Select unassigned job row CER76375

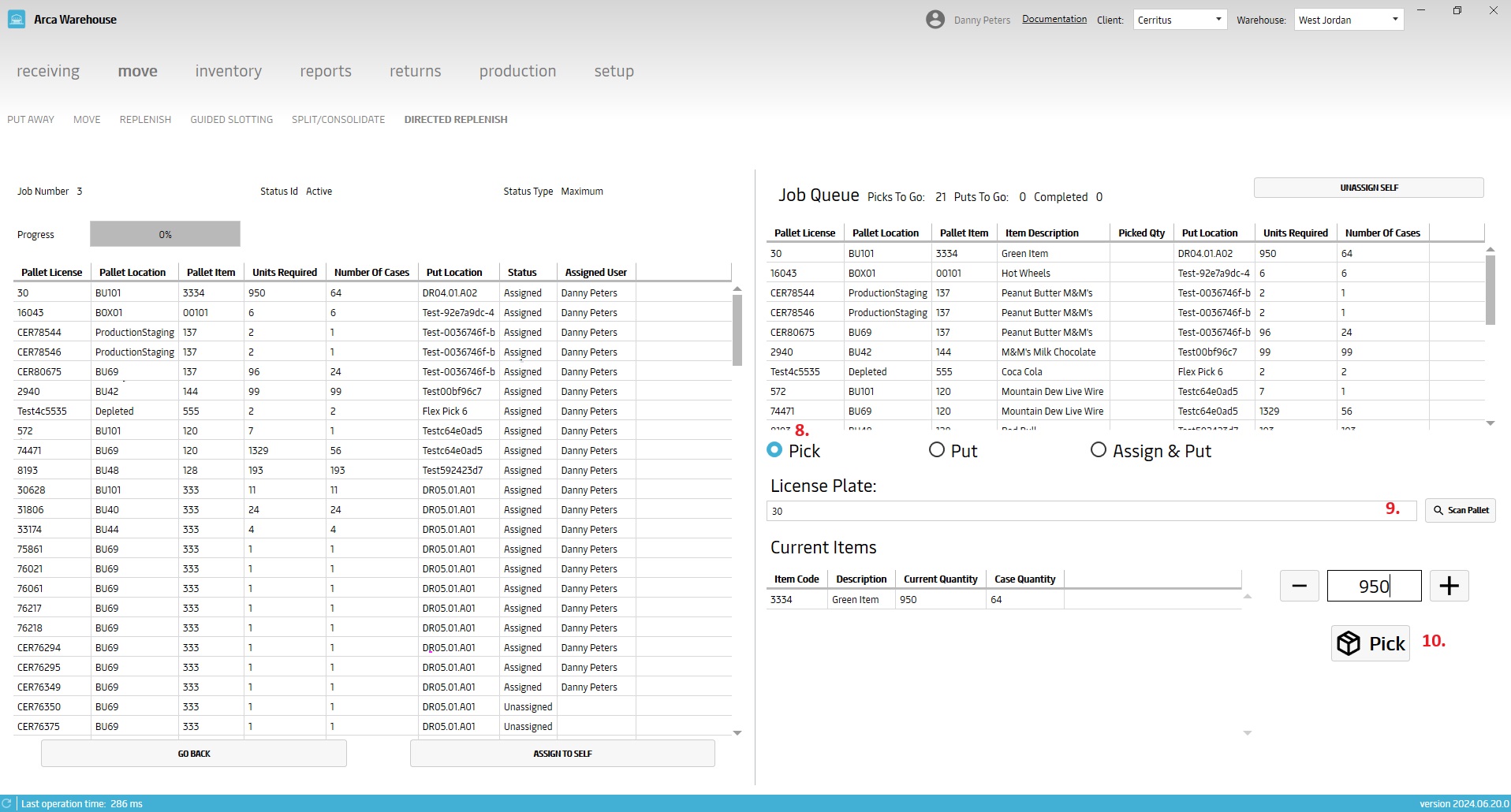pyautogui.click(x=372, y=727)
